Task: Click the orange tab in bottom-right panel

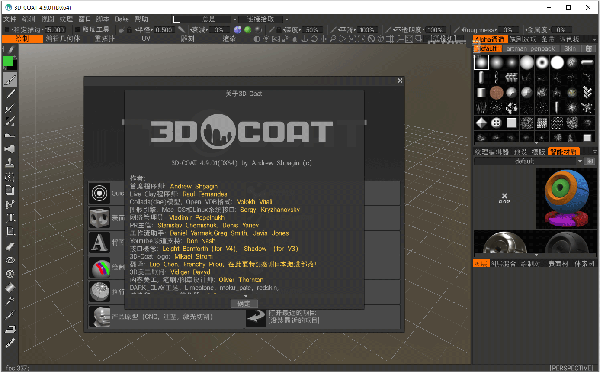Action: 481,264
